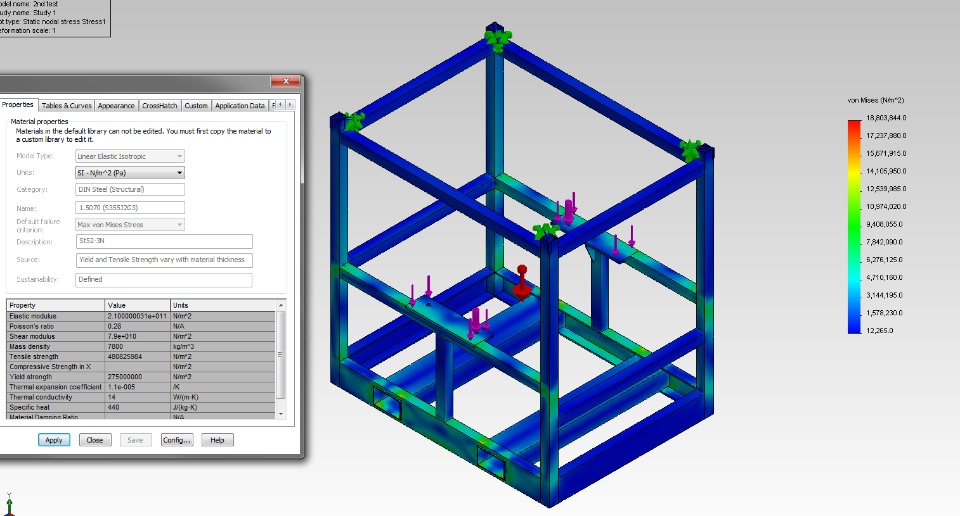
Task: Select the Thermal conductivity row
Action: coord(141,397)
